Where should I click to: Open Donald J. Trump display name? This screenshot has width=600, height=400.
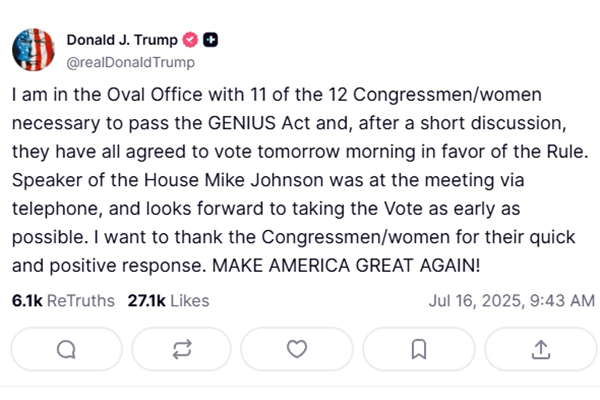pyautogui.click(x=122, y=40)
